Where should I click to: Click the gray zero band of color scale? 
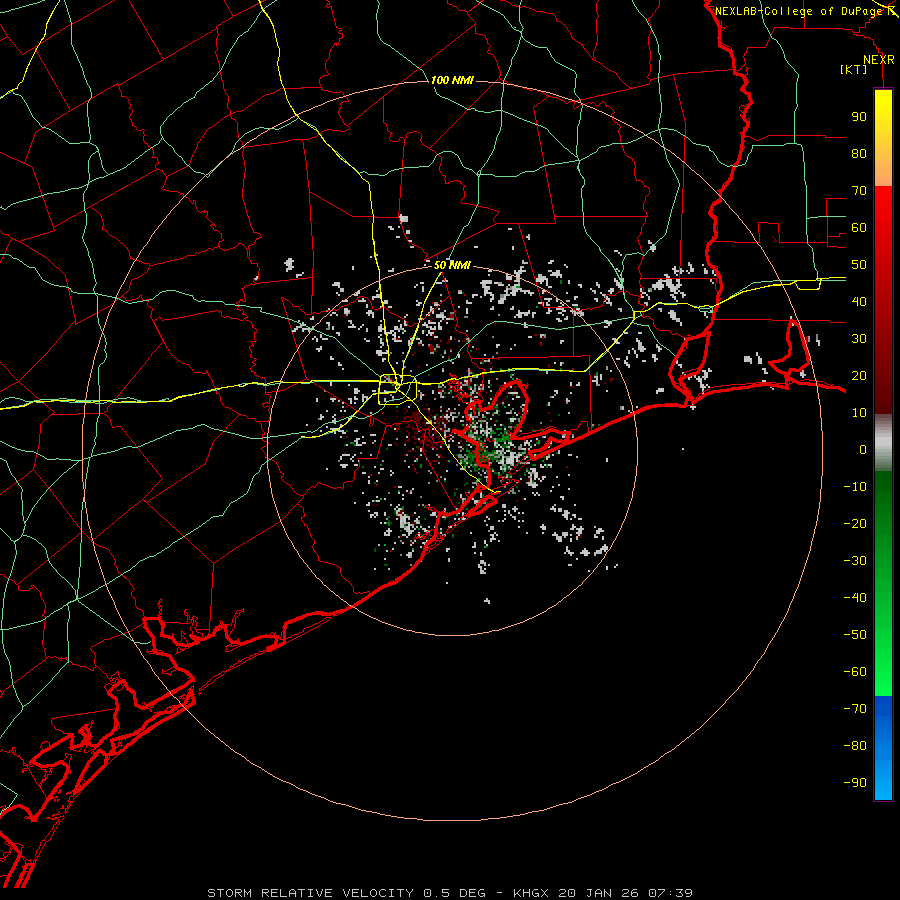pyautogui.click(x=883, y=443)
